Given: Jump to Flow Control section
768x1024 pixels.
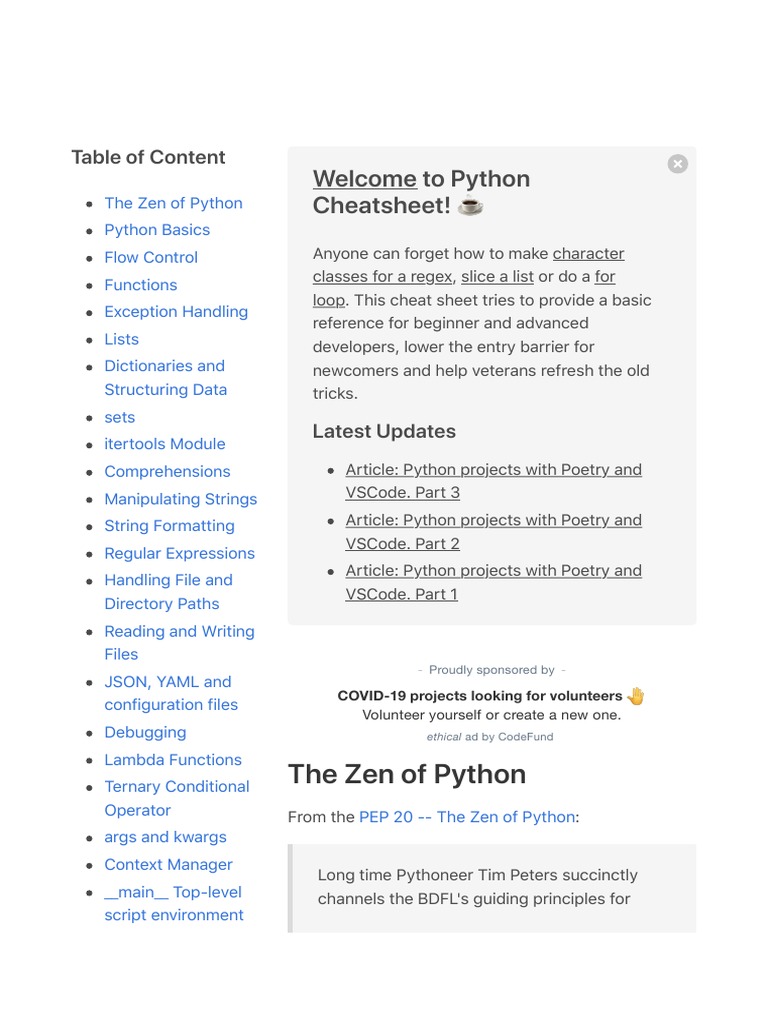Looking at the screenshot, I should click(151, 257).
